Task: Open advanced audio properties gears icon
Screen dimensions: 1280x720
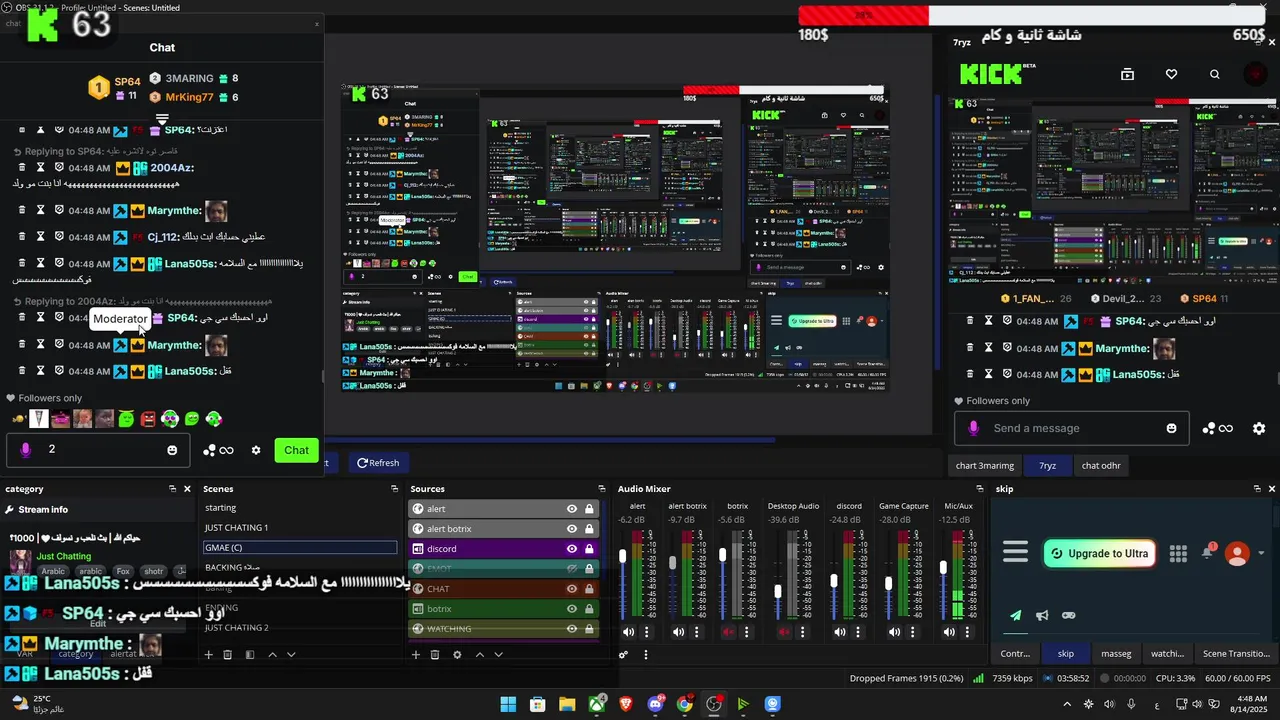Action: coord(623,655)
